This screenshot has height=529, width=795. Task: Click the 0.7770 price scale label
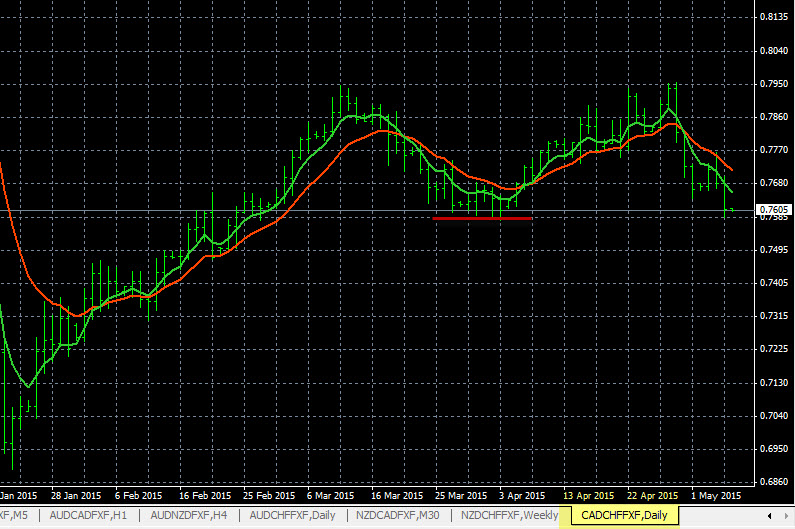click(774, 150)
